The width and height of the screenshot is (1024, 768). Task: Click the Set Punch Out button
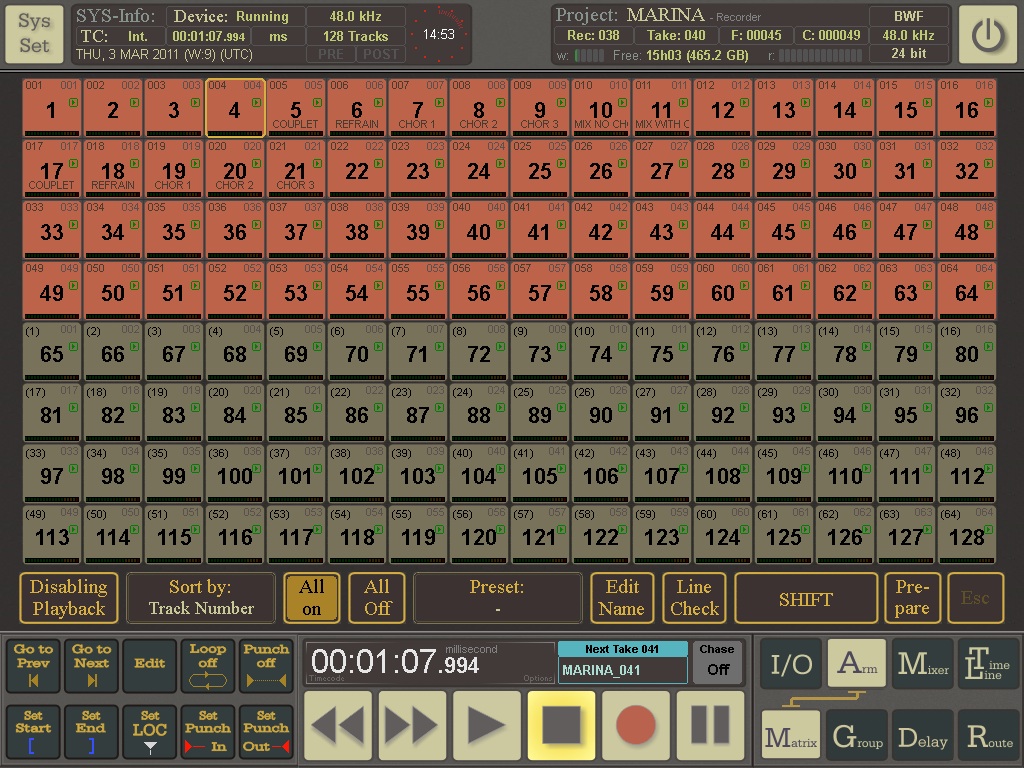[x=266, y=731]
